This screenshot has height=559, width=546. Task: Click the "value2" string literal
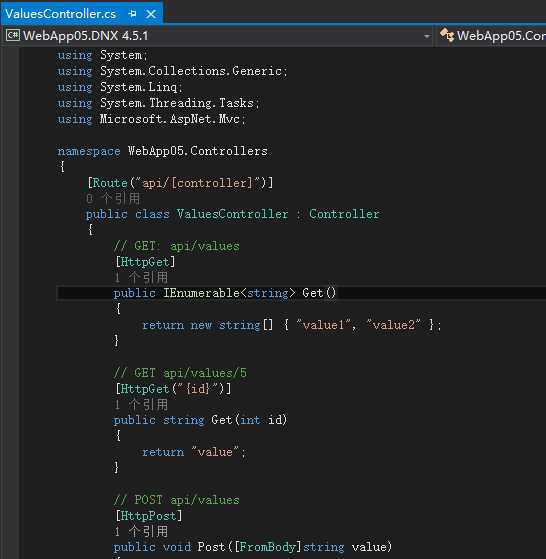pos(393,325)
